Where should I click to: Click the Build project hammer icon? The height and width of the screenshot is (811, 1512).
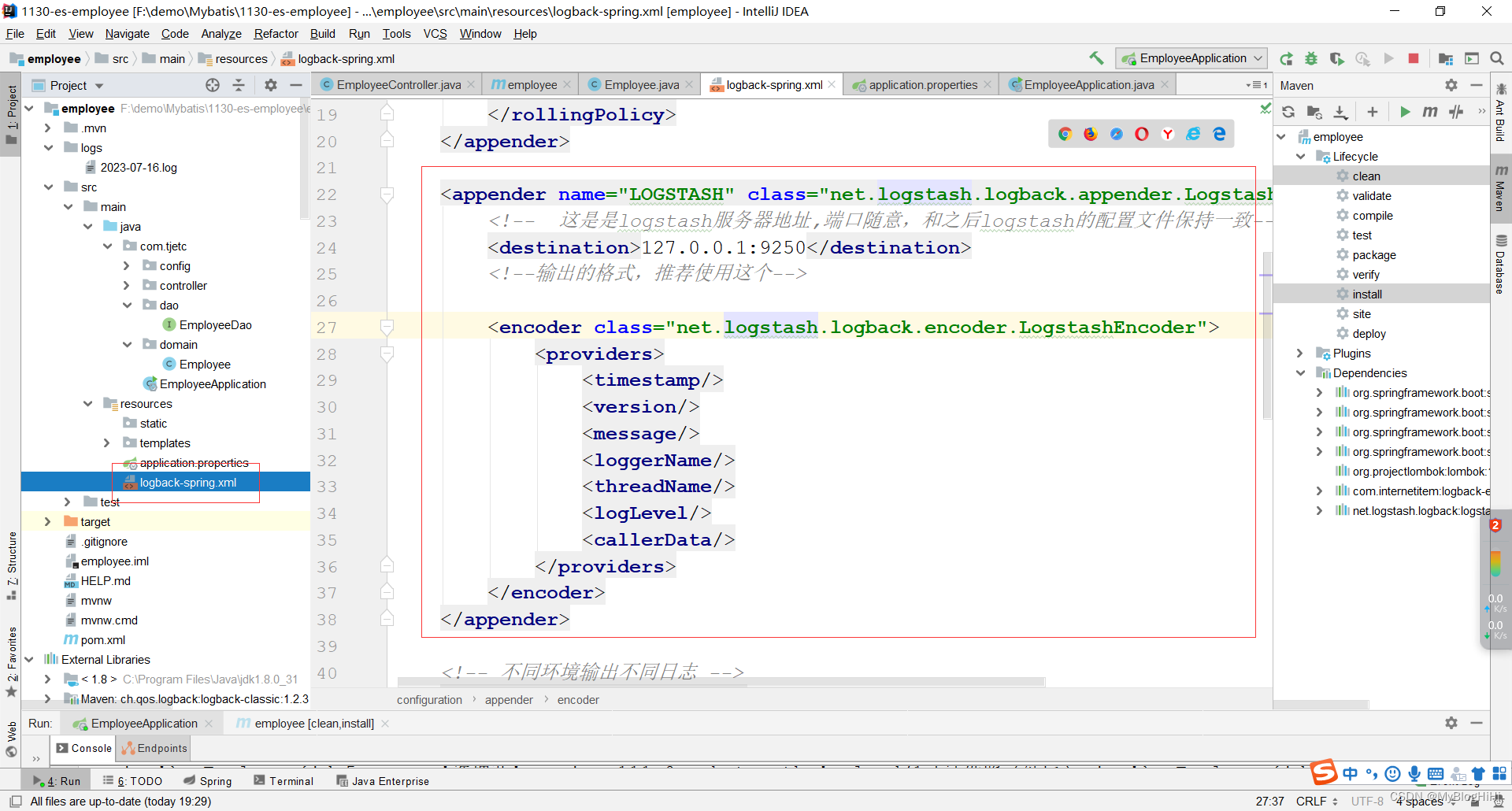click(x=1095, y=58)
